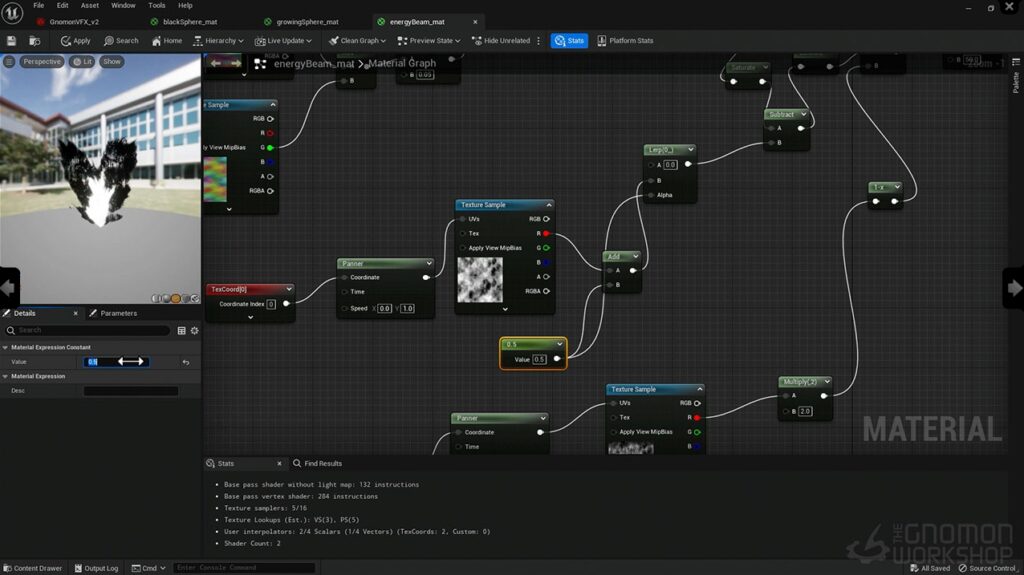Click the Constant Value slider field
Screen dimensions: 1024x575
[x=116, y=362]
